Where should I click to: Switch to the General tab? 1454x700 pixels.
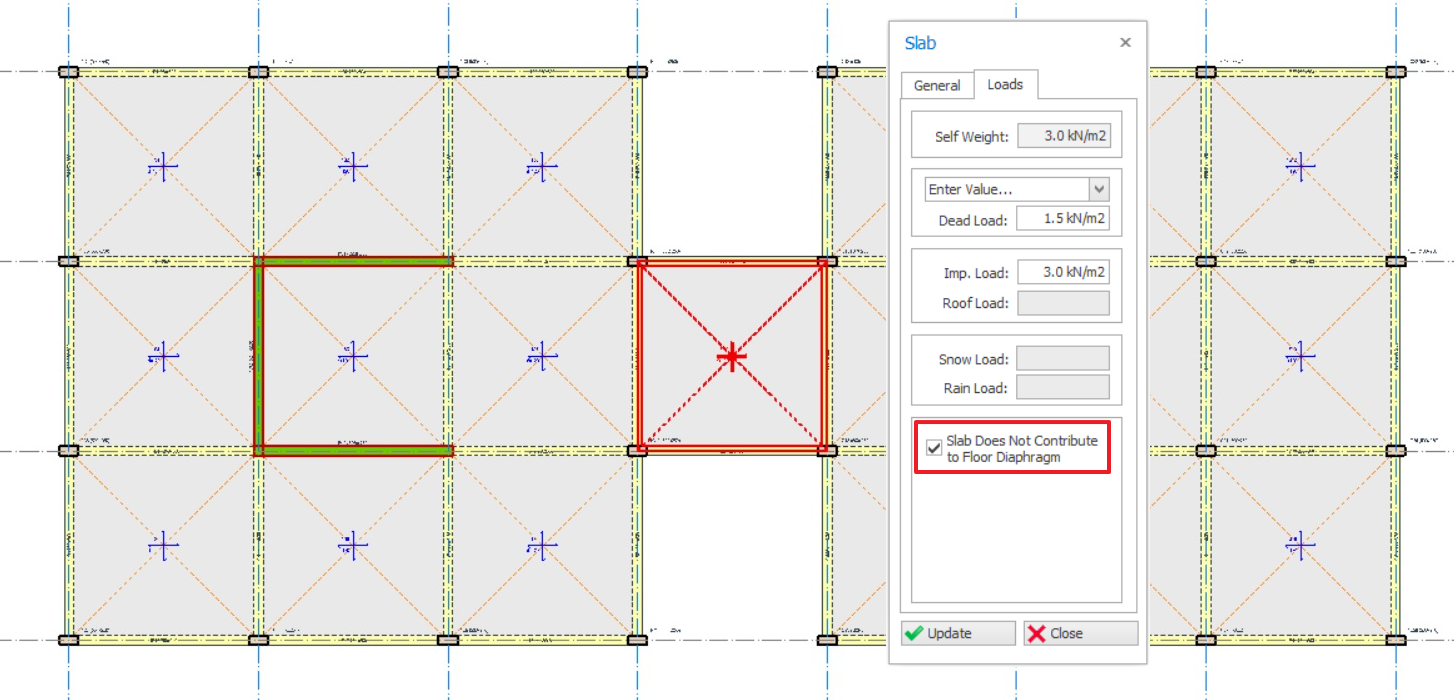tap(937, 86)
